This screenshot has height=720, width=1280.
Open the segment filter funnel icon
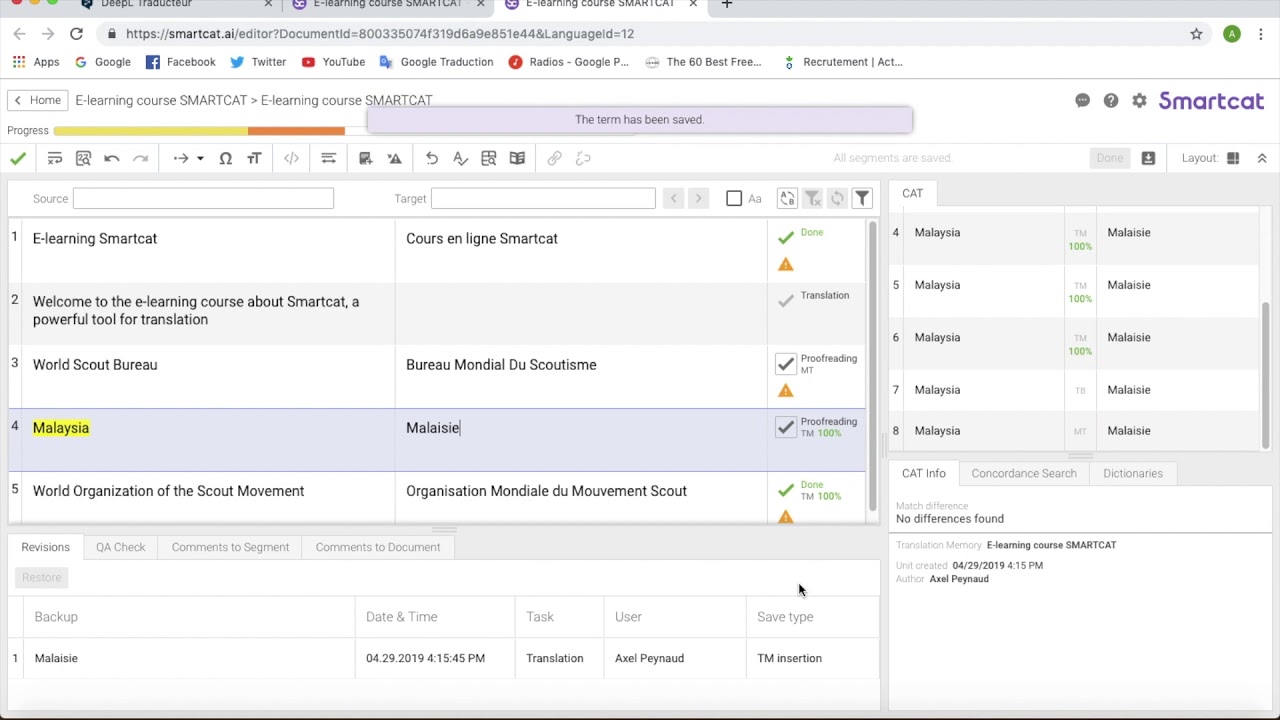863,198
